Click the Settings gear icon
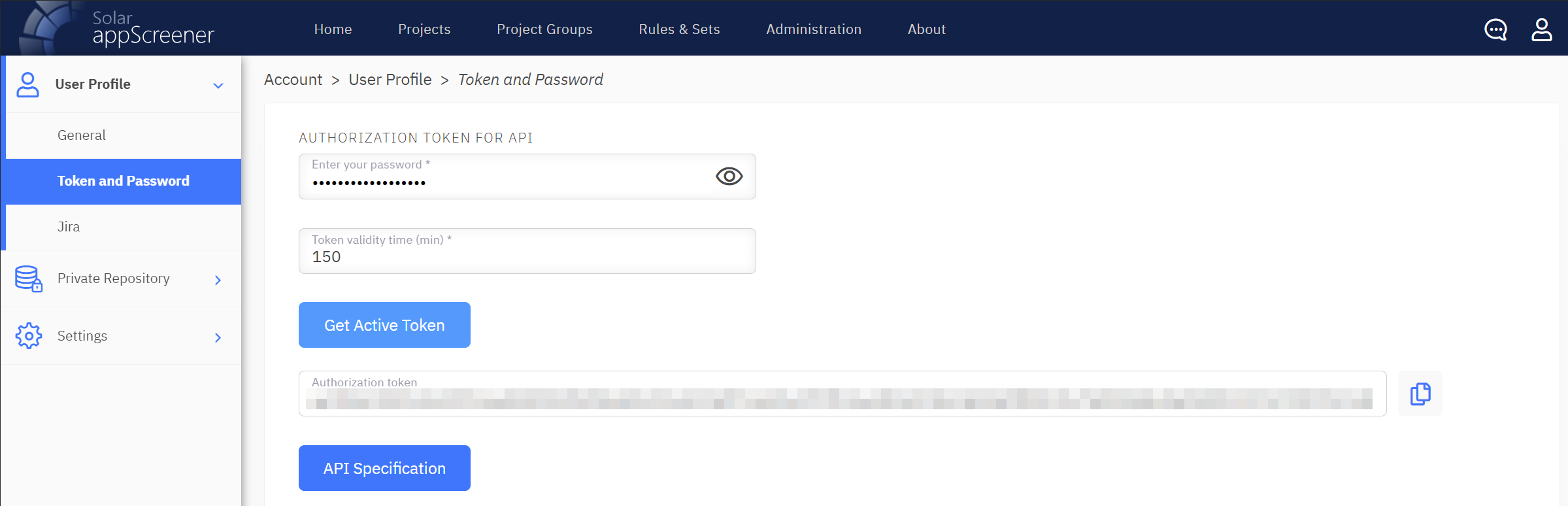The height and width of the screenshot is (506, 1568). pos(29,336)
